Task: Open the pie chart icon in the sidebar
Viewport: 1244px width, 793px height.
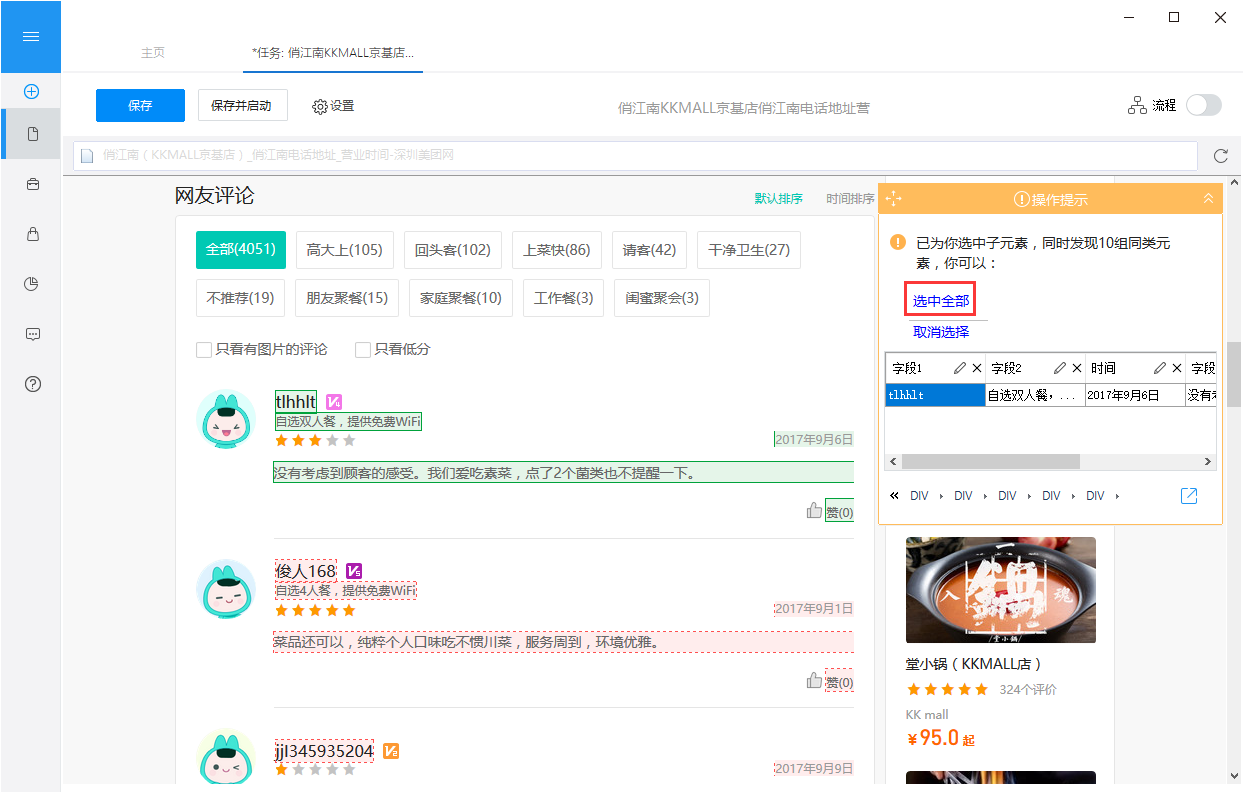Action: pyautogui.click(x=32, y=284)
